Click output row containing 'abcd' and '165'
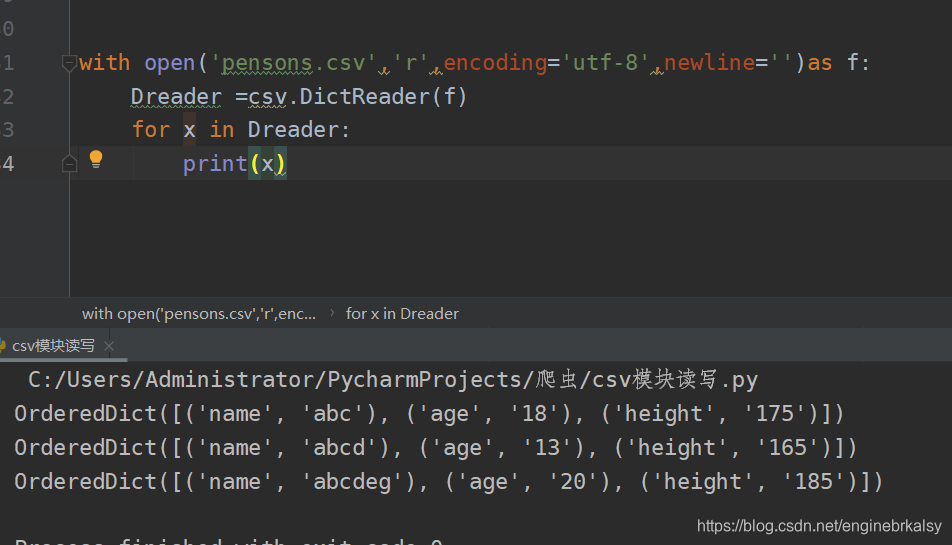The height and width of the screenshot is (545, 952). (435, 448)
